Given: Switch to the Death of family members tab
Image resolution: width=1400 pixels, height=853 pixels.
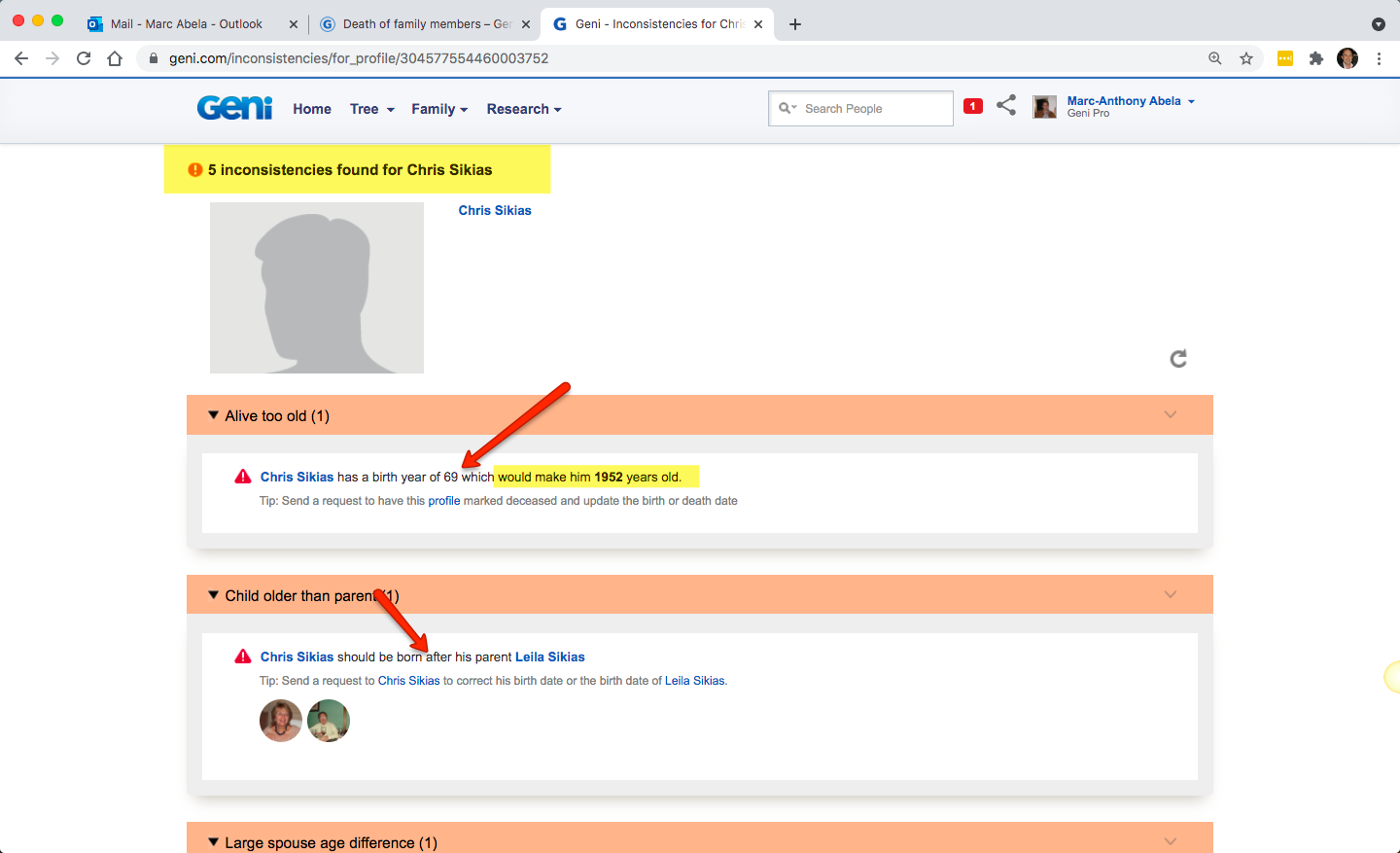Looking at the screenshot, I should tap(425, 23).
